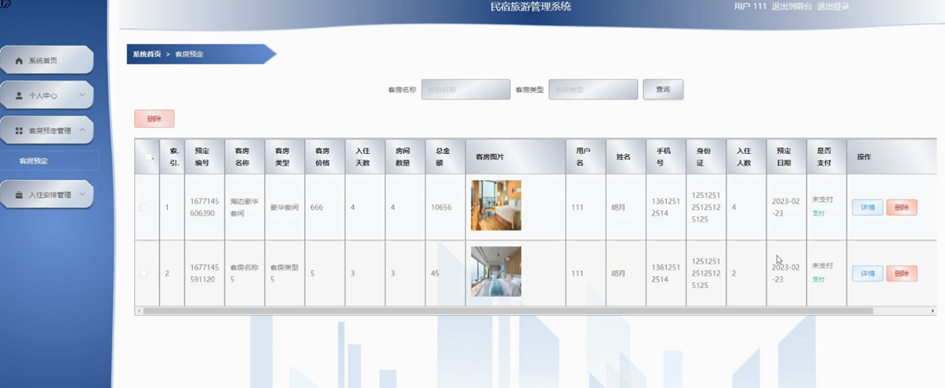Open 入住安排管理 sidebar menu
Image resolution: width=945 pixels, height=388 pixels.
click(x=47, y=195)
